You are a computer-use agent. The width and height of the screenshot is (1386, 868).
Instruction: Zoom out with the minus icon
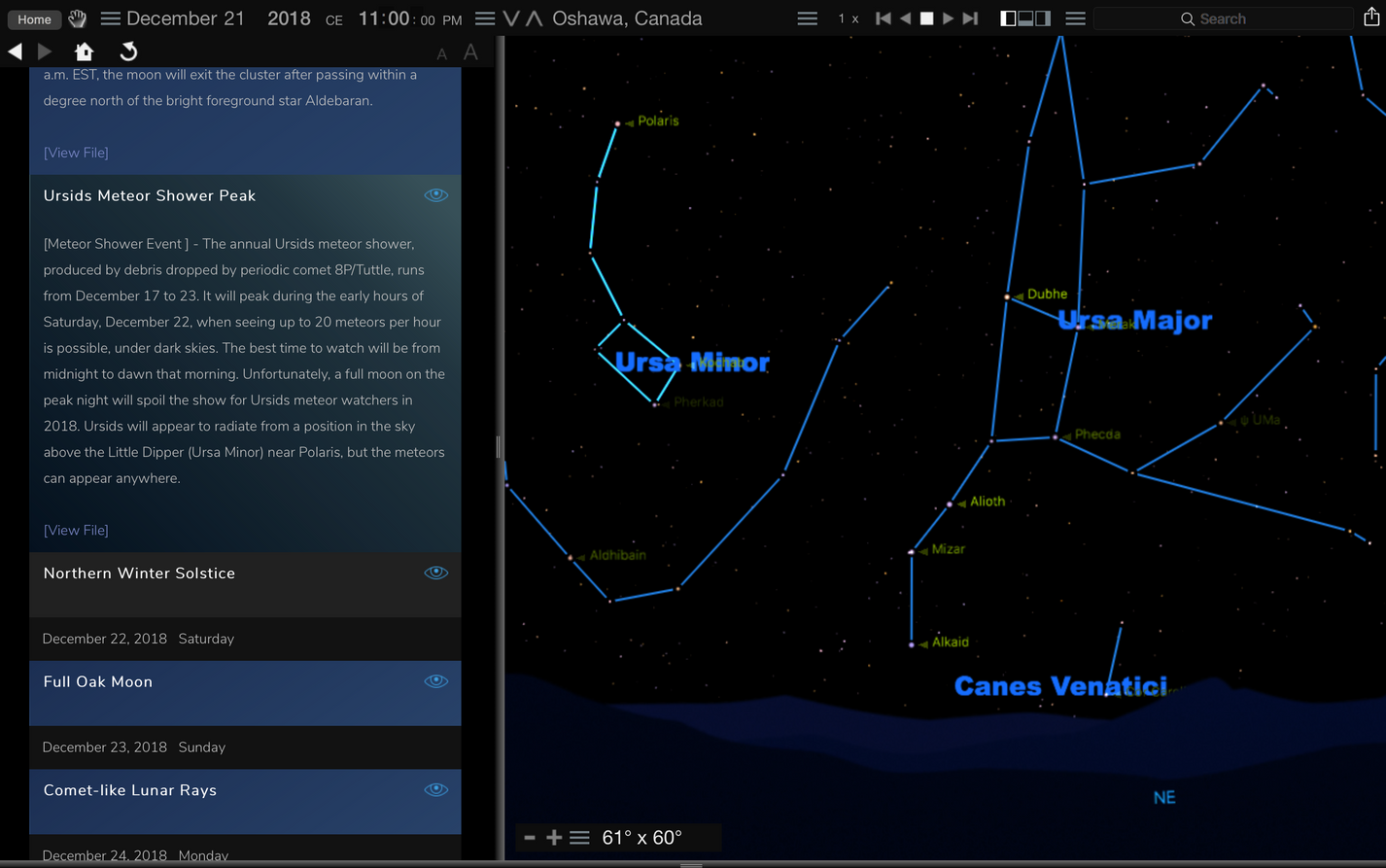tap(530, 837)
